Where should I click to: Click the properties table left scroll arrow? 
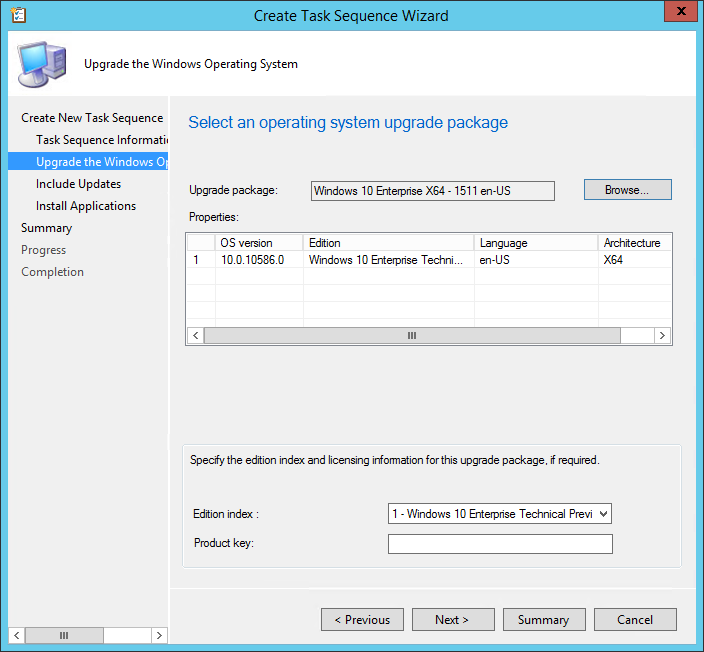[x=195, y=335]
